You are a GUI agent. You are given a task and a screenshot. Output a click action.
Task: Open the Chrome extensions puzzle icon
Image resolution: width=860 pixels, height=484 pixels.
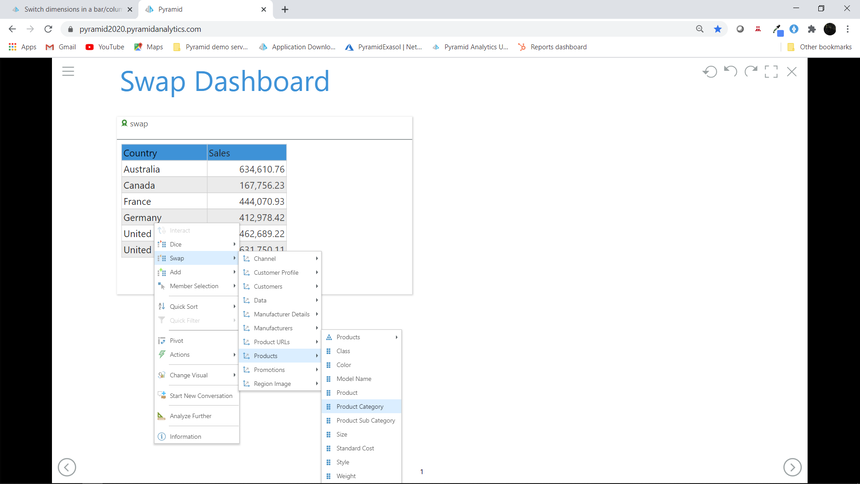(x=812, y=29)
